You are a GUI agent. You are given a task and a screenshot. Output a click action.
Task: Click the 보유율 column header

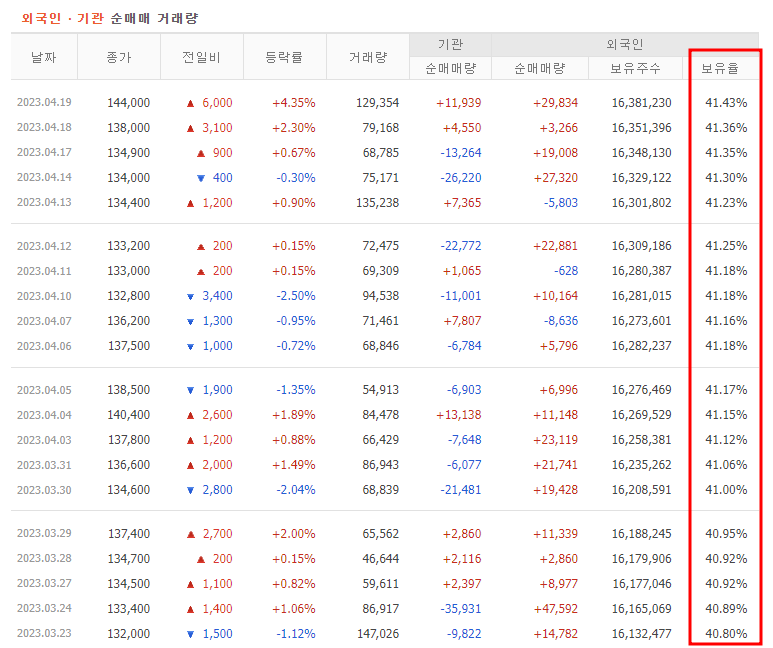coord(720,68)
